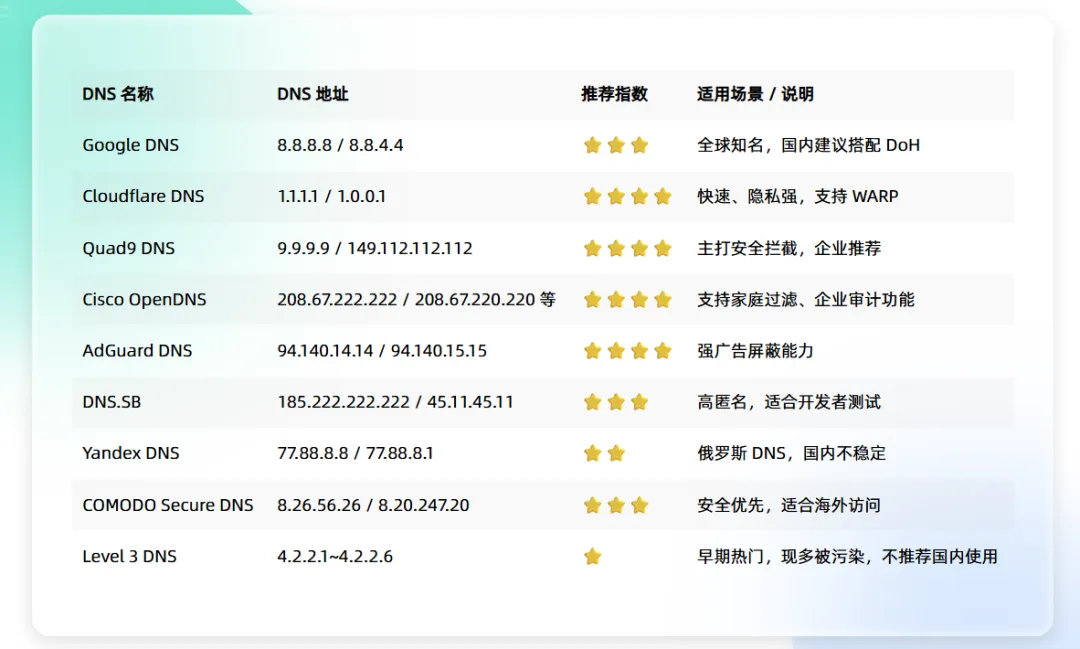The width and height of the screenshot is (1080, 649).
Task: Select the '1.1.1.1 / 1.0.0.1' address
Action: point(331,196)
